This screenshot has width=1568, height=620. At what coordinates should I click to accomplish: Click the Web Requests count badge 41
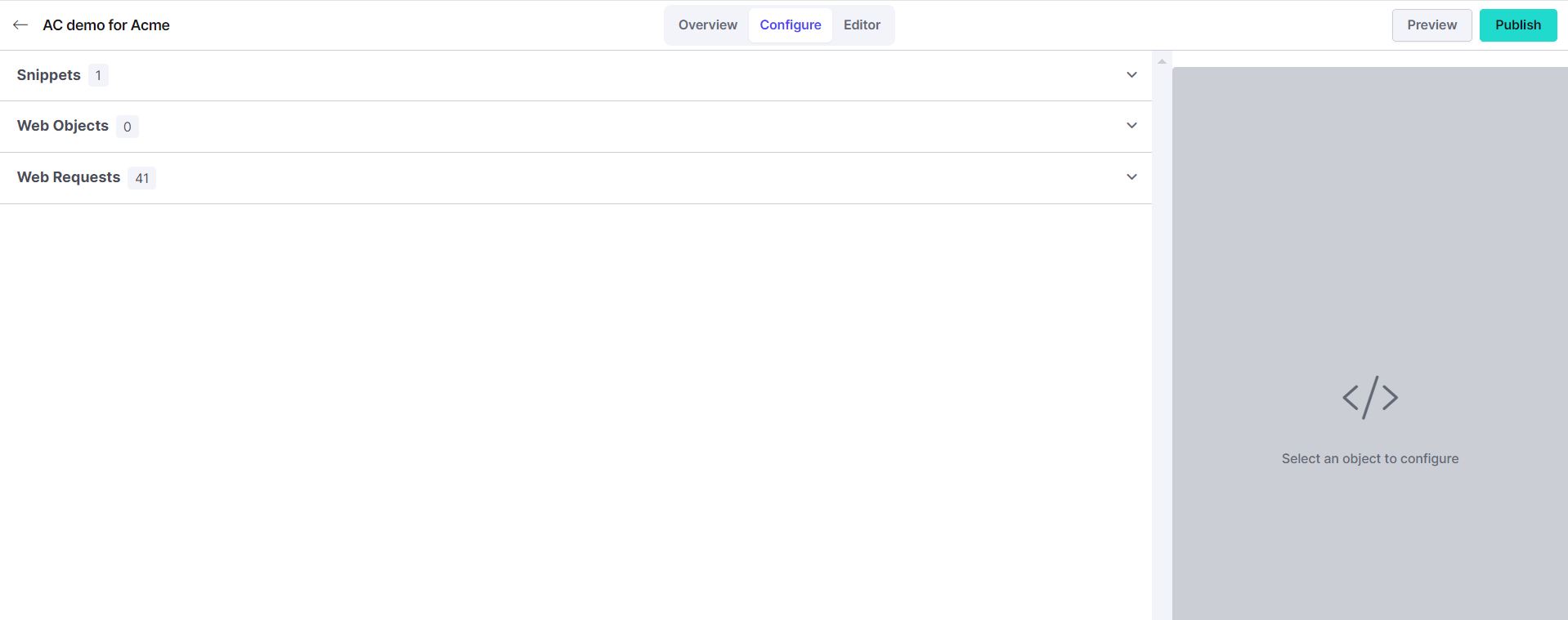pos(142,178)
